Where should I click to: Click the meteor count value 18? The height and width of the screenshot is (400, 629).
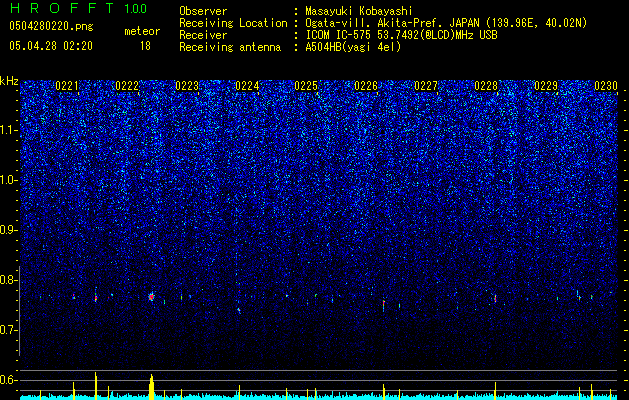[x=145, y=46]
